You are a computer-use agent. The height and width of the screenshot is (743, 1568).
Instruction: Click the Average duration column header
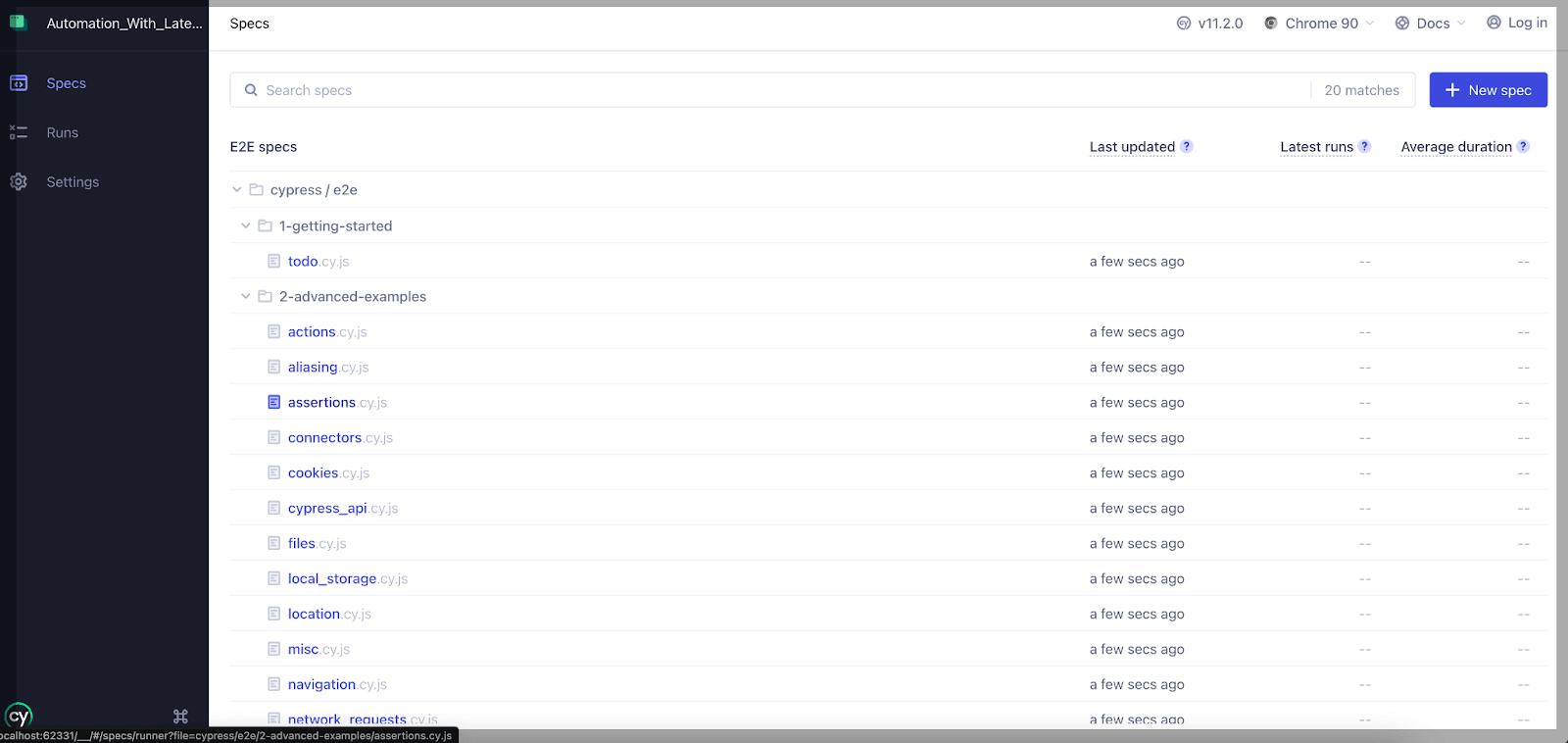point(1456,147)
